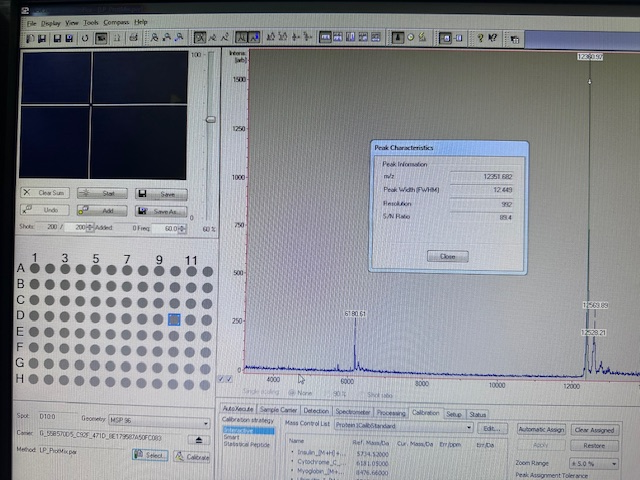This screenshot has width=640, height=480.
Task: Click the laser power vertical slider
Action: click(210, 119)
